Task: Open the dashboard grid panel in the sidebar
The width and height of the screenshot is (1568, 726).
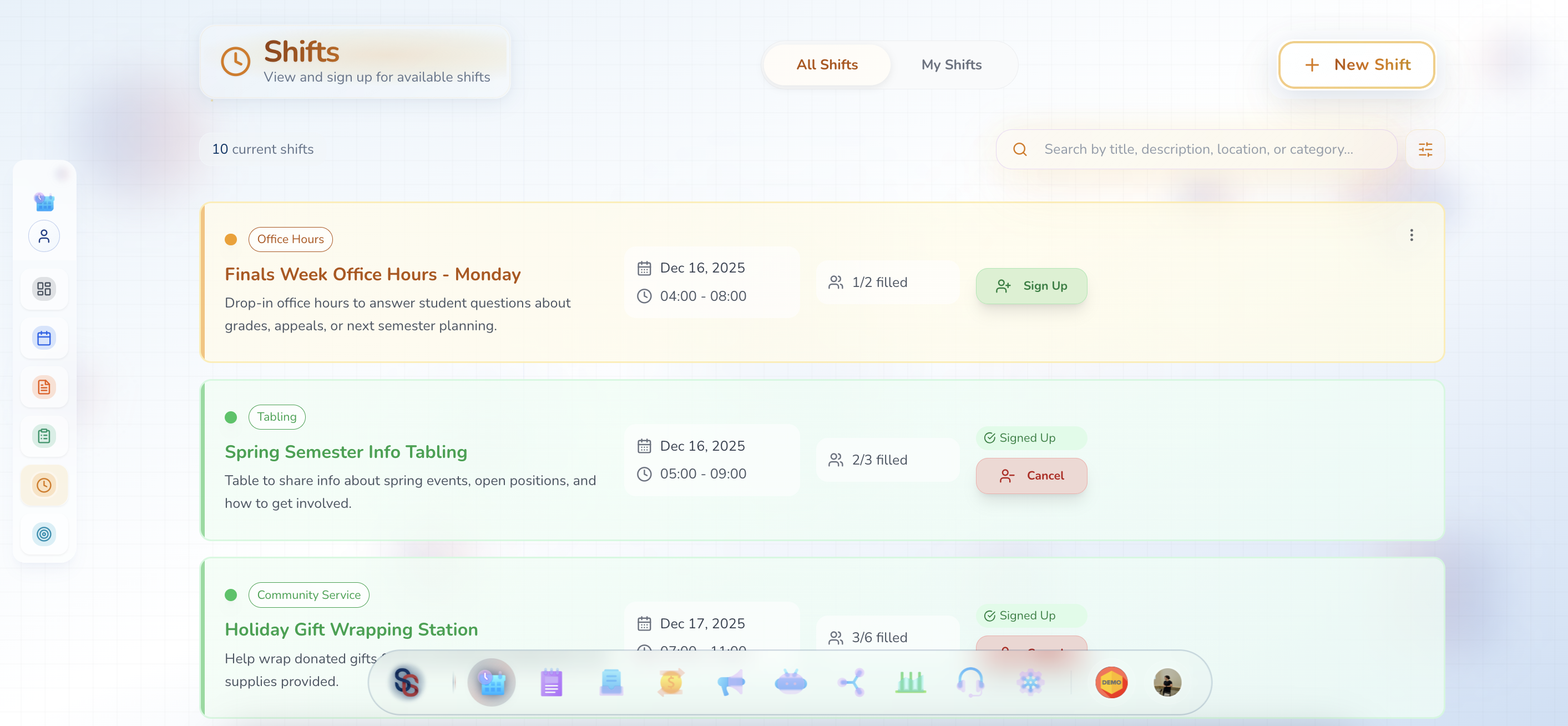Action: click(44, 289)
